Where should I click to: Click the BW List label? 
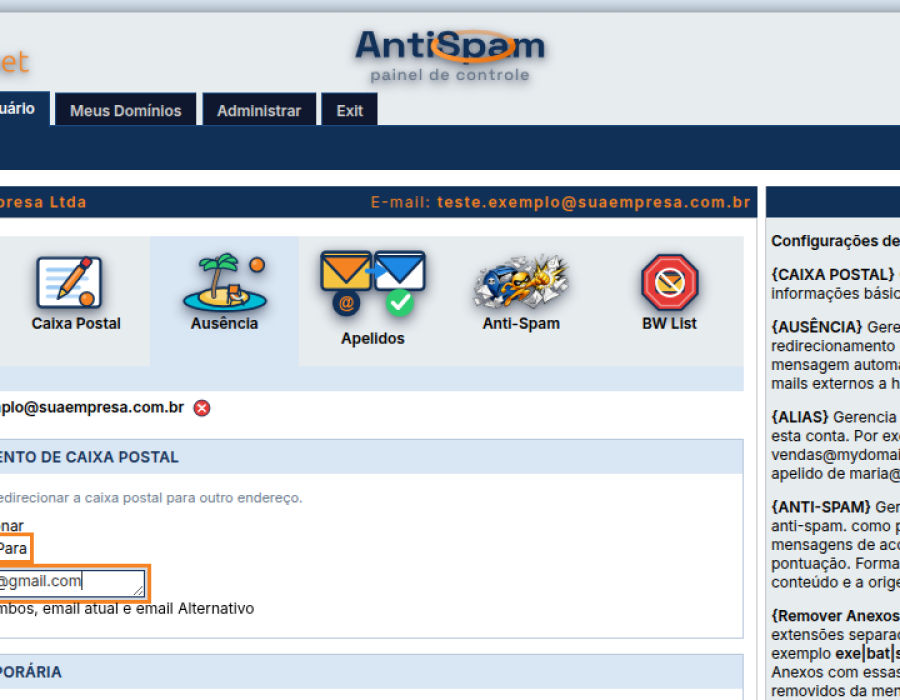point(669,324)
